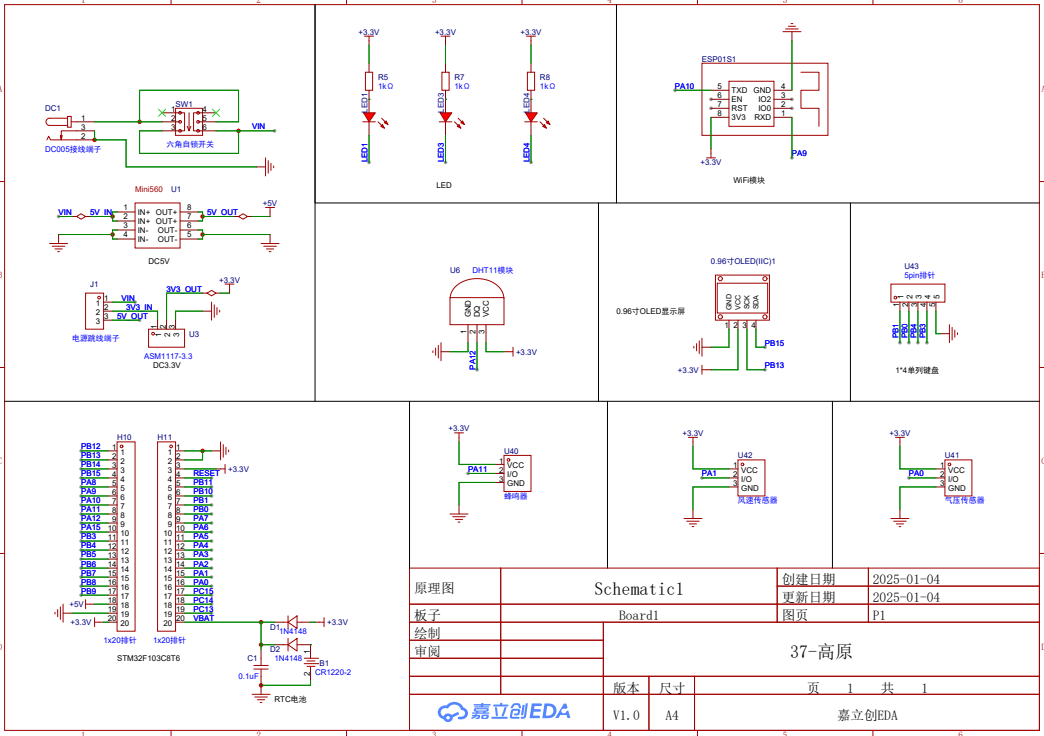
Task: Select the PA11 net label at the buzzer
Action: click(477, 469)
